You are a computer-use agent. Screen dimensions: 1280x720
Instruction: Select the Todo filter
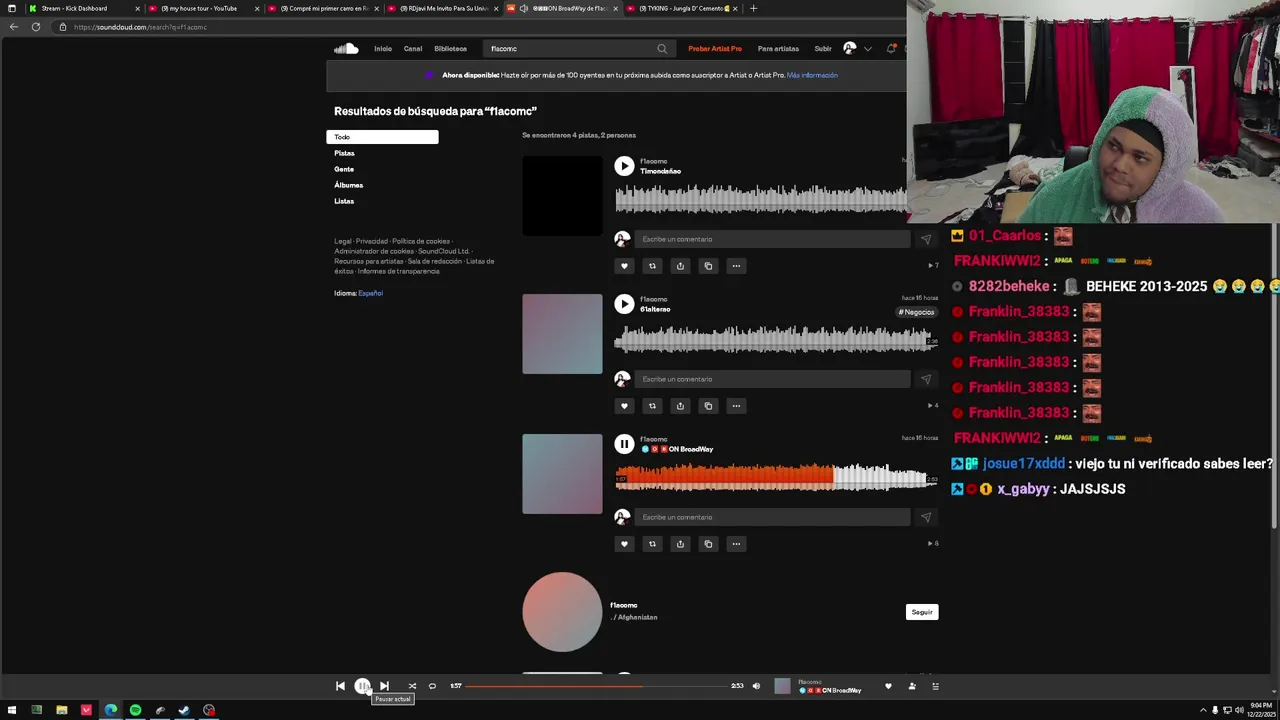(x=382, y=137)
